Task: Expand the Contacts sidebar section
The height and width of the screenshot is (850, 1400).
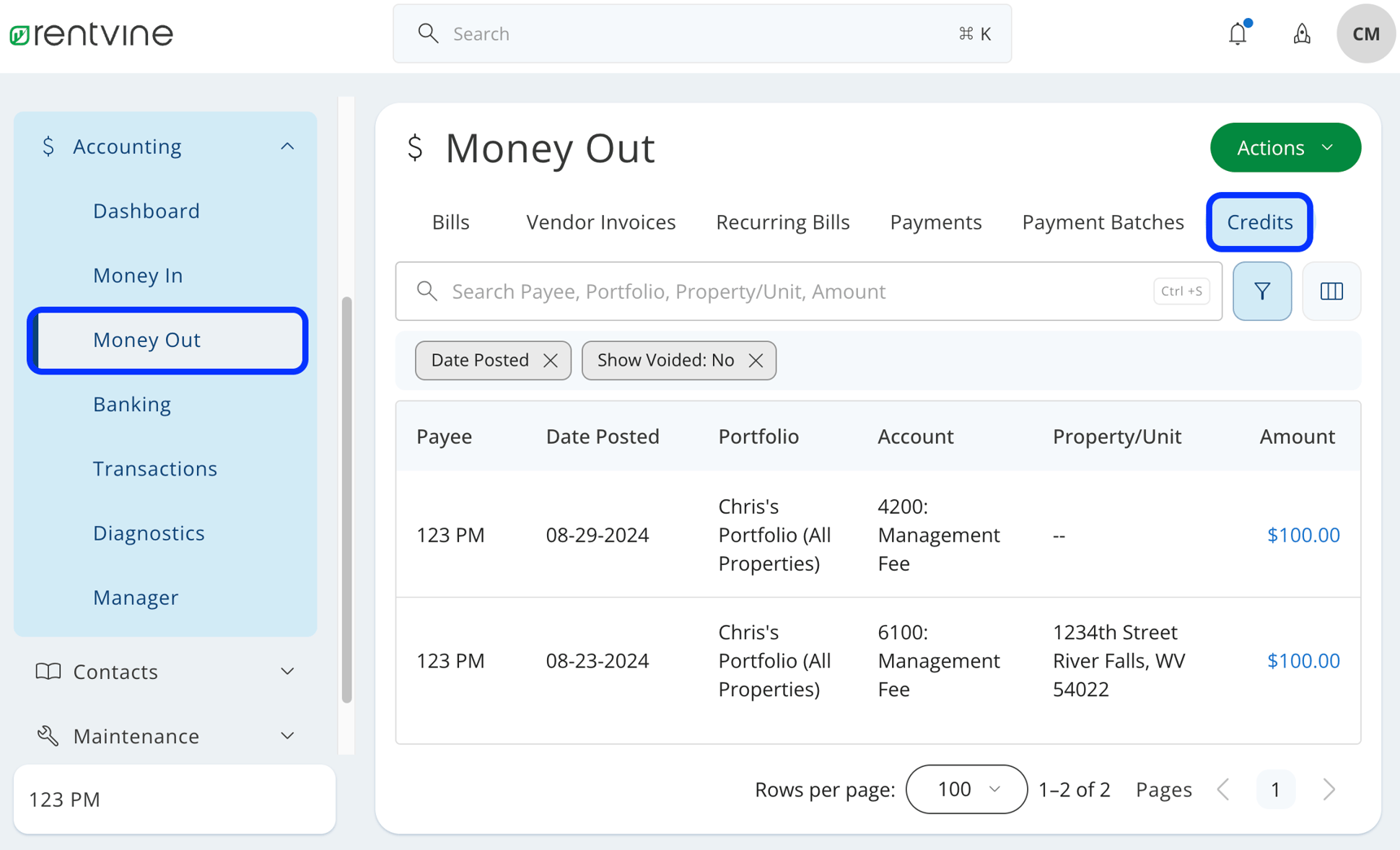Action: click(x=287, y=672)
